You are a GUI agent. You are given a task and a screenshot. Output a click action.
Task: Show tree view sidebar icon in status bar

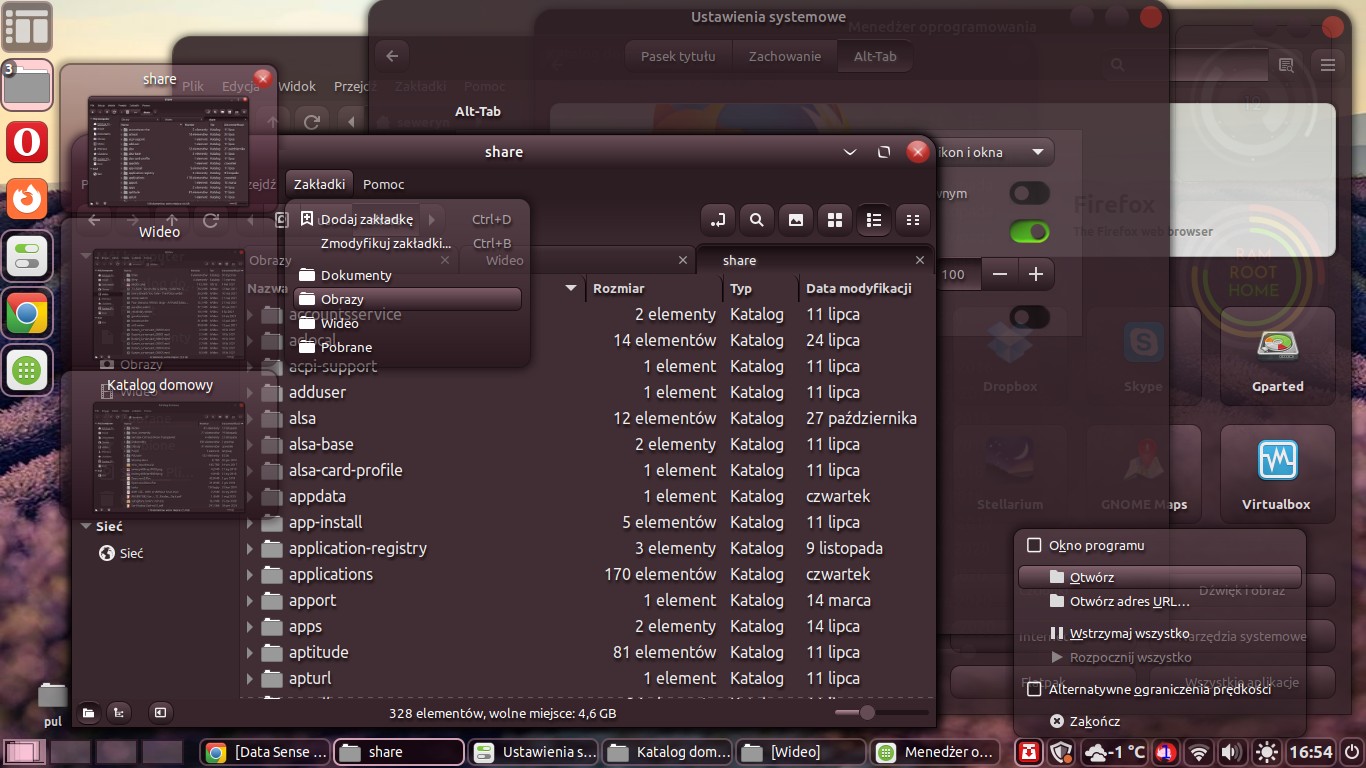click(x=119, y=713)
